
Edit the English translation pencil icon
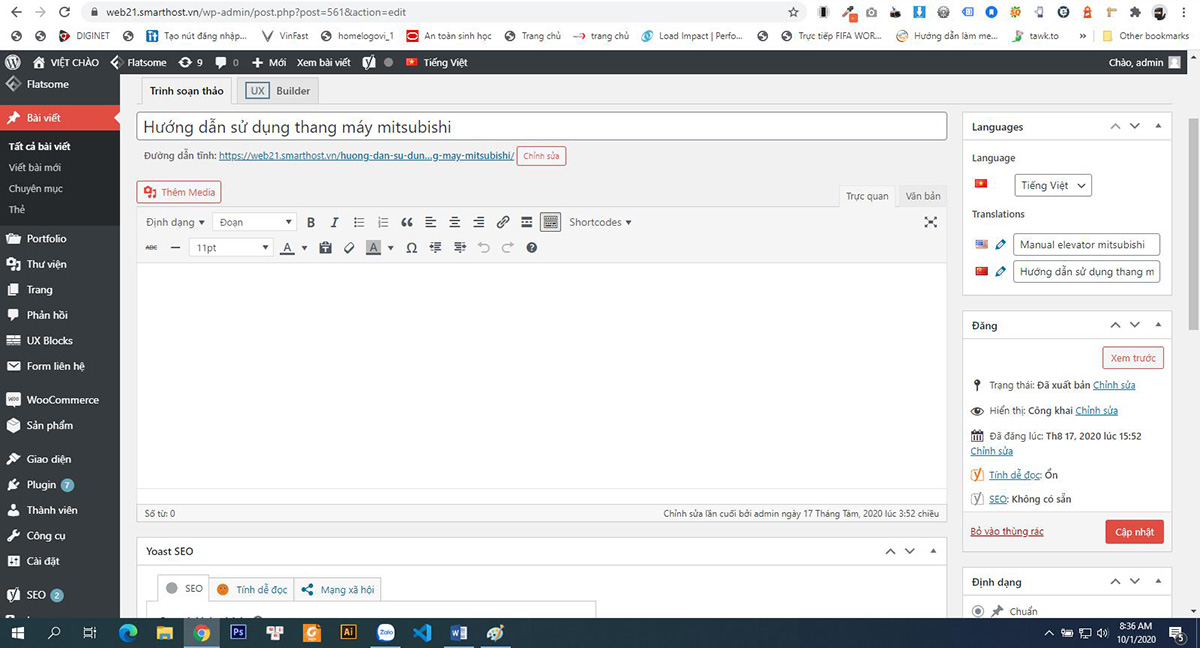coord(1000,245)
